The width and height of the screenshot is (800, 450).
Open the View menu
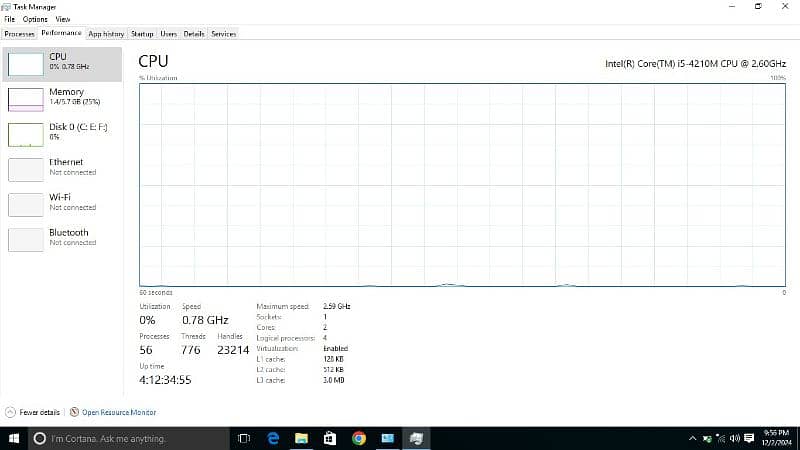pyautogui.click(x=63, y=19)
